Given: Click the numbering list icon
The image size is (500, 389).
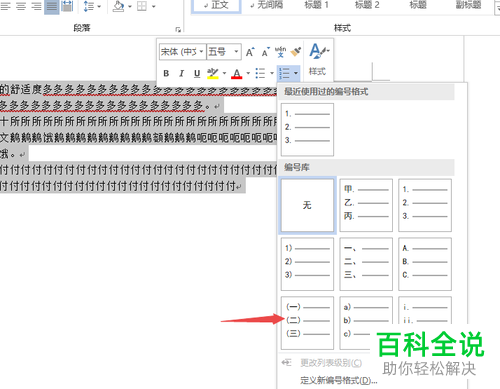Looking at the screenshot, I should [284, 73].
